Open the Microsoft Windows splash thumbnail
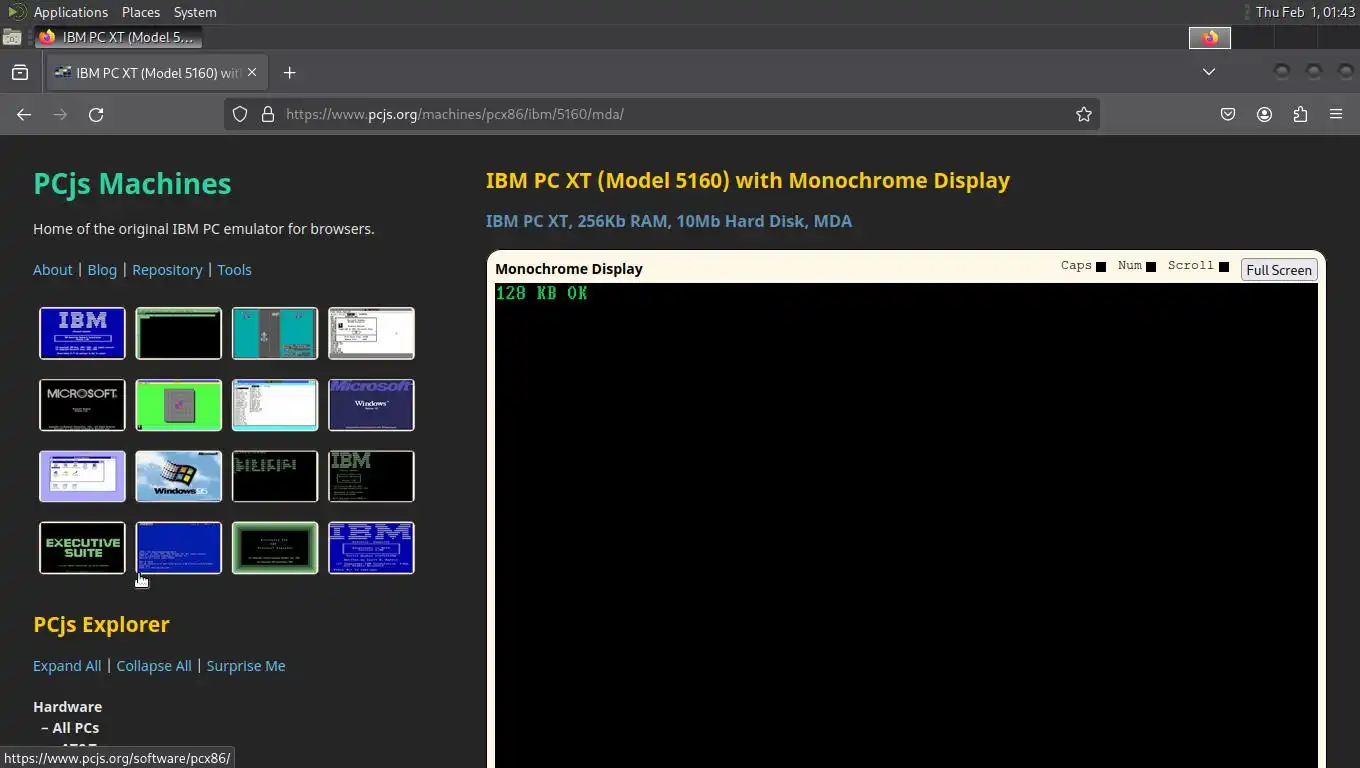The width and height of the screenshot is (1360, 768). (x=371, y=405)
